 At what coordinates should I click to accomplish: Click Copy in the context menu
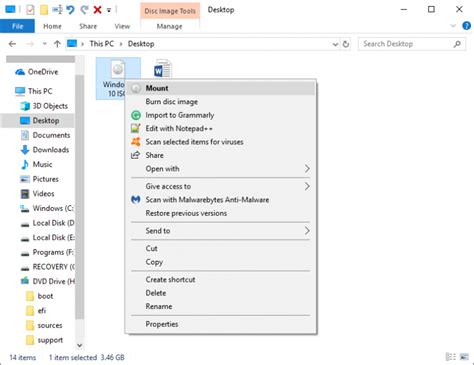coord(220,262)
